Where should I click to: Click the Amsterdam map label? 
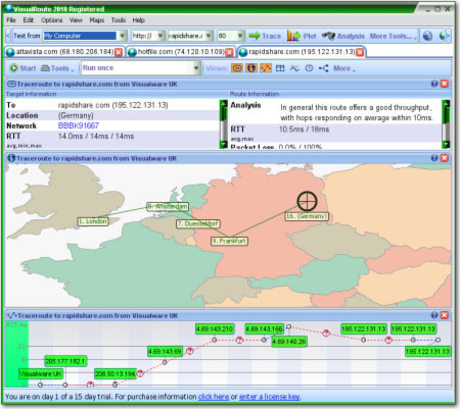tap(168, 207)
